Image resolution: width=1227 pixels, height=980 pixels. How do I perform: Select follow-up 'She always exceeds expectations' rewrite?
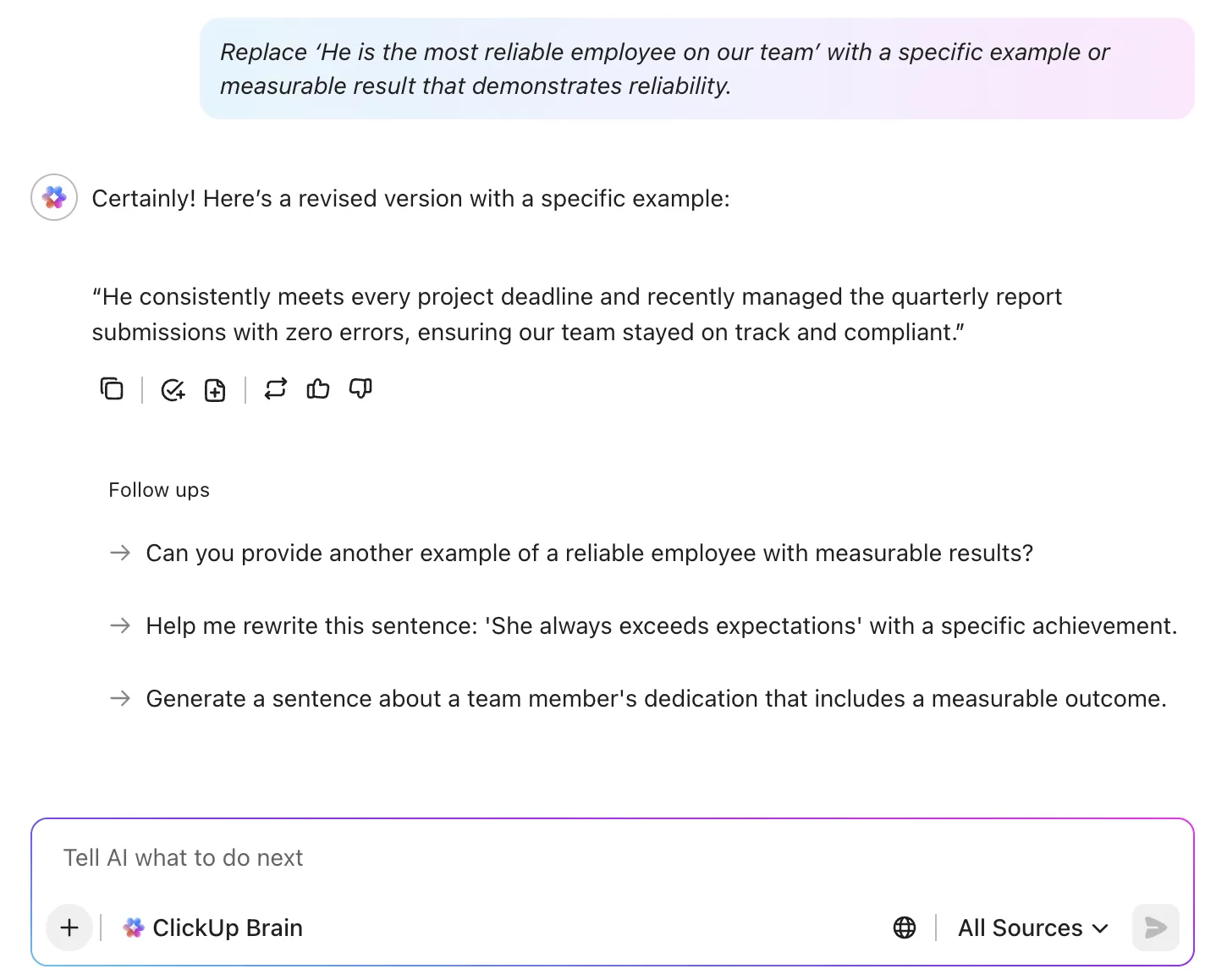661,625
